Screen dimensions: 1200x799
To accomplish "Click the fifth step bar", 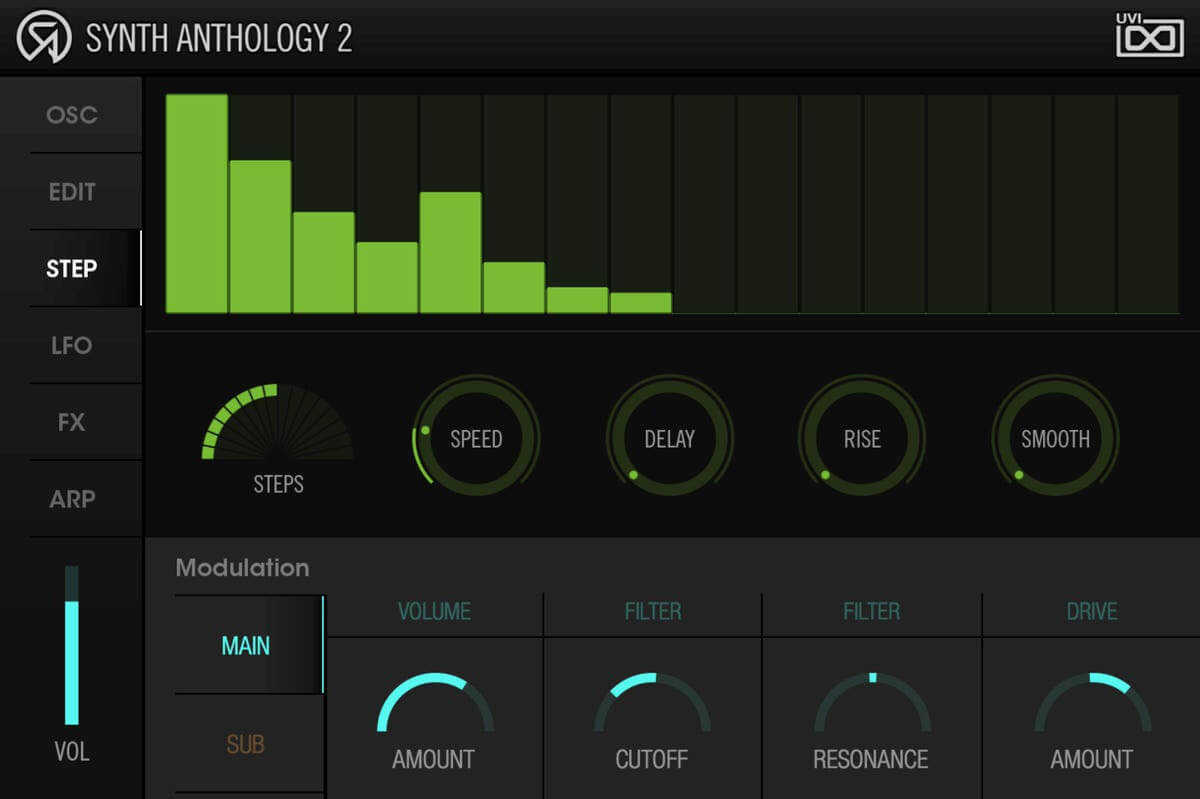I will click(x=450, y=253).
